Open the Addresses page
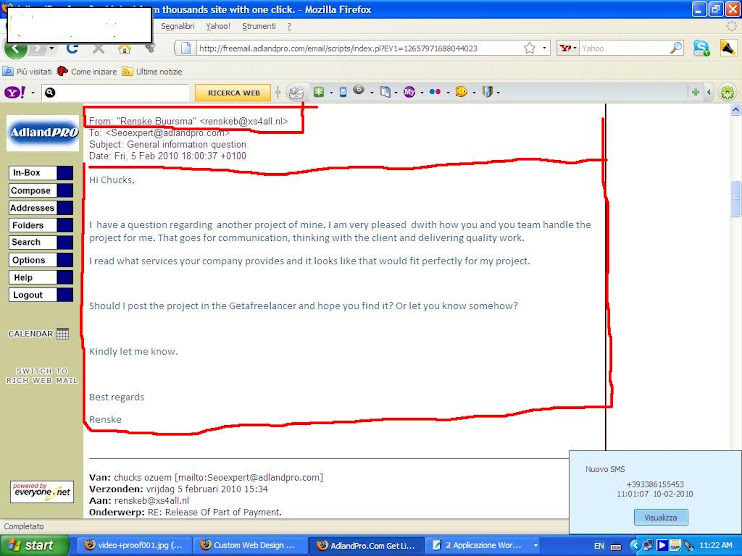742x556 pixels. [x=41, y=208]
